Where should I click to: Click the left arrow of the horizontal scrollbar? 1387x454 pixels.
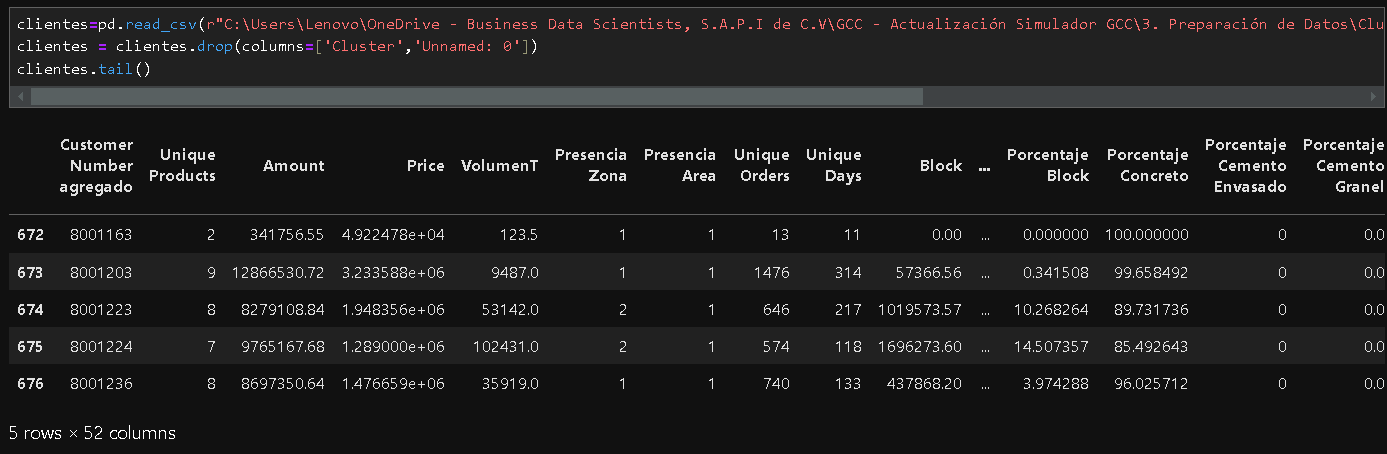click(17, 97)
